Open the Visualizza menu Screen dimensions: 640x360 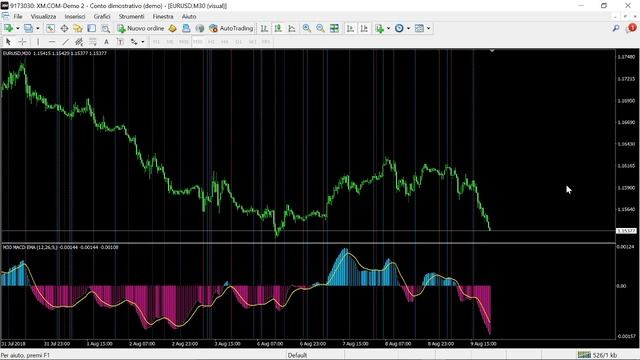point(43,16)
